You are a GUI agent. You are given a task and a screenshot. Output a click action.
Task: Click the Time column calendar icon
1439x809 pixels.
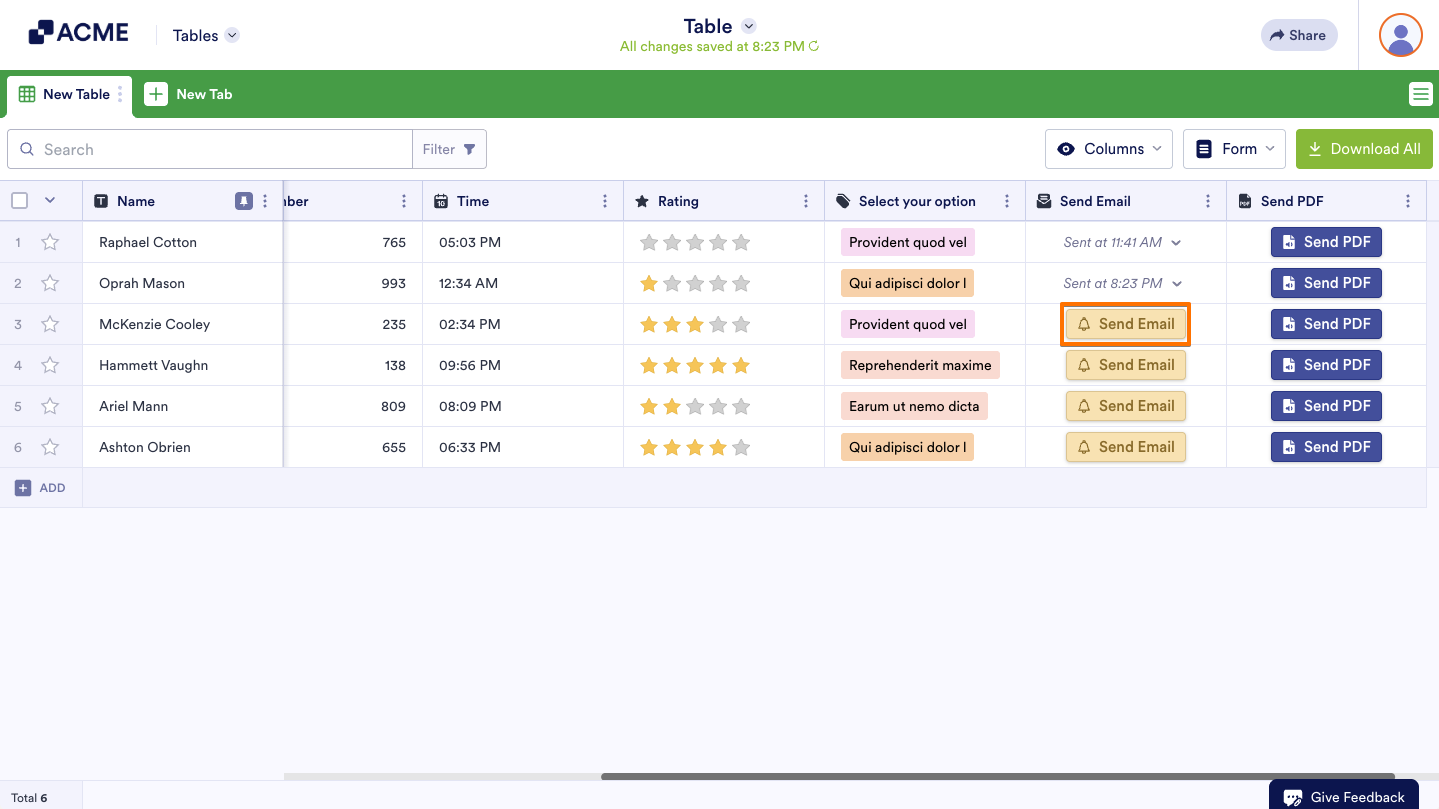(441, 201)
